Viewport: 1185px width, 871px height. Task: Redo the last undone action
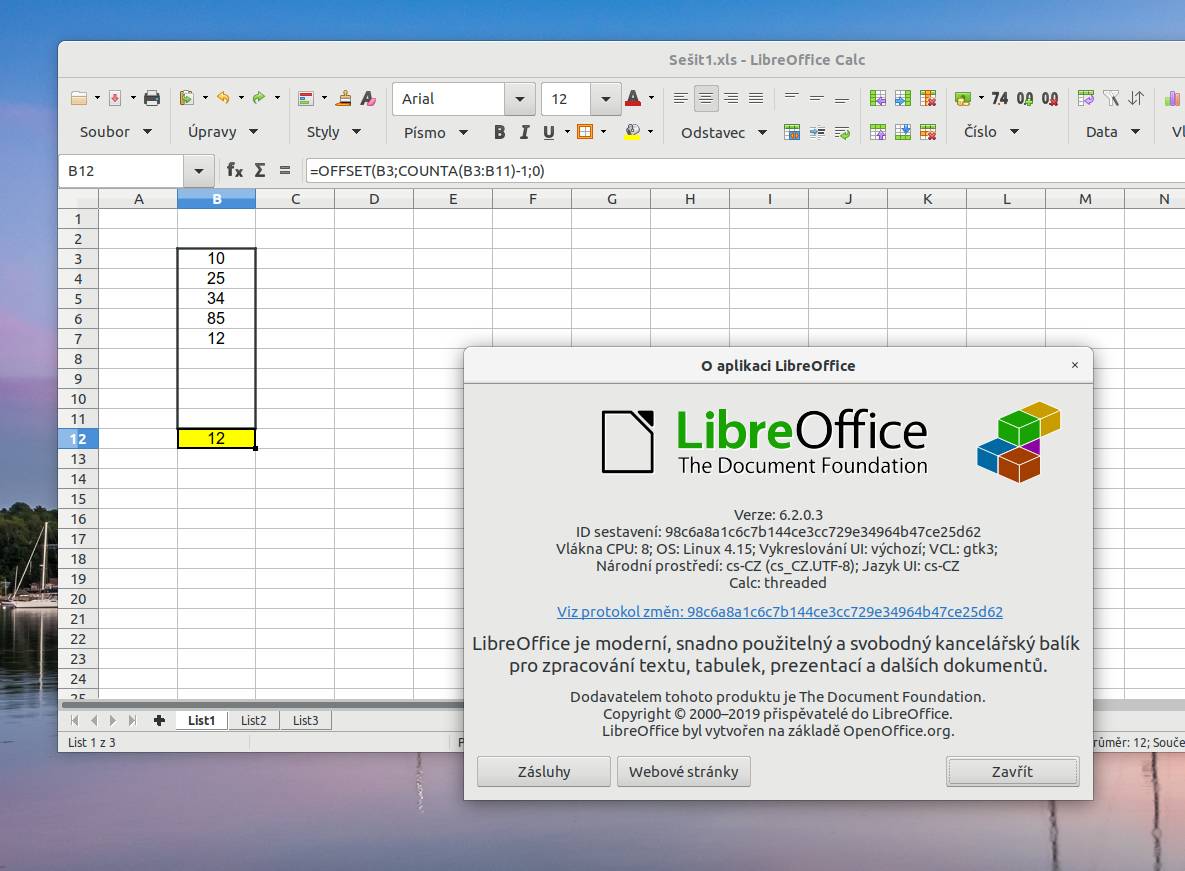click(259, 98)
